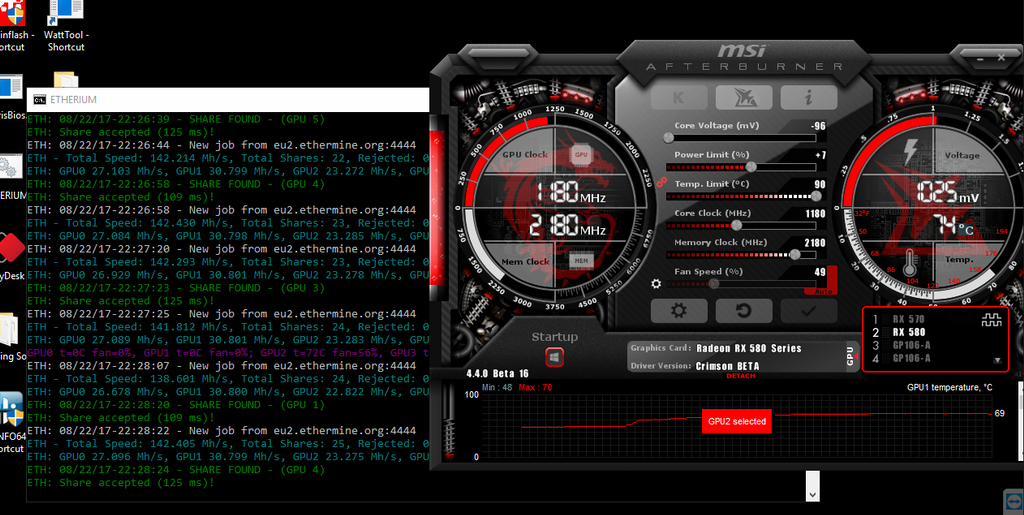Click the 4.4.0 Beta 16 version label
This screenshot has height=515, width=1024.
(497, 374)
